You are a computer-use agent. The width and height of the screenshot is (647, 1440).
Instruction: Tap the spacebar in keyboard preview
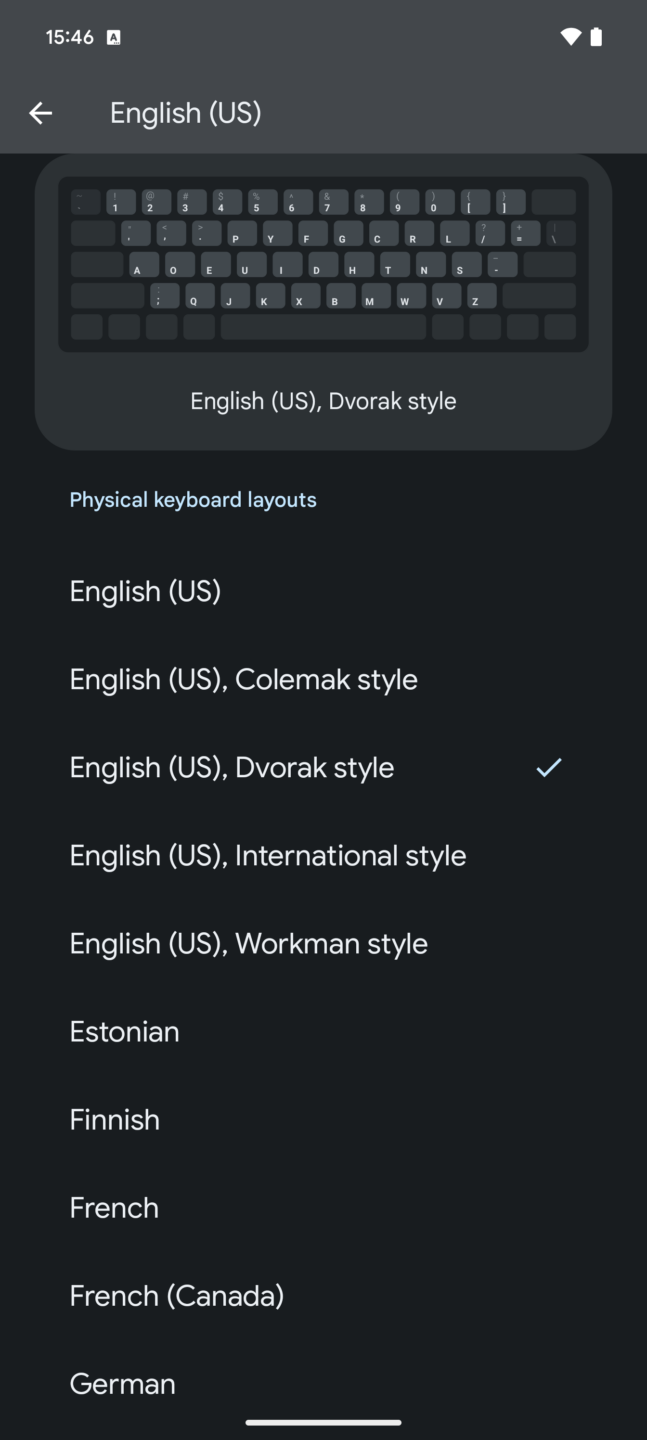(323, 327)
